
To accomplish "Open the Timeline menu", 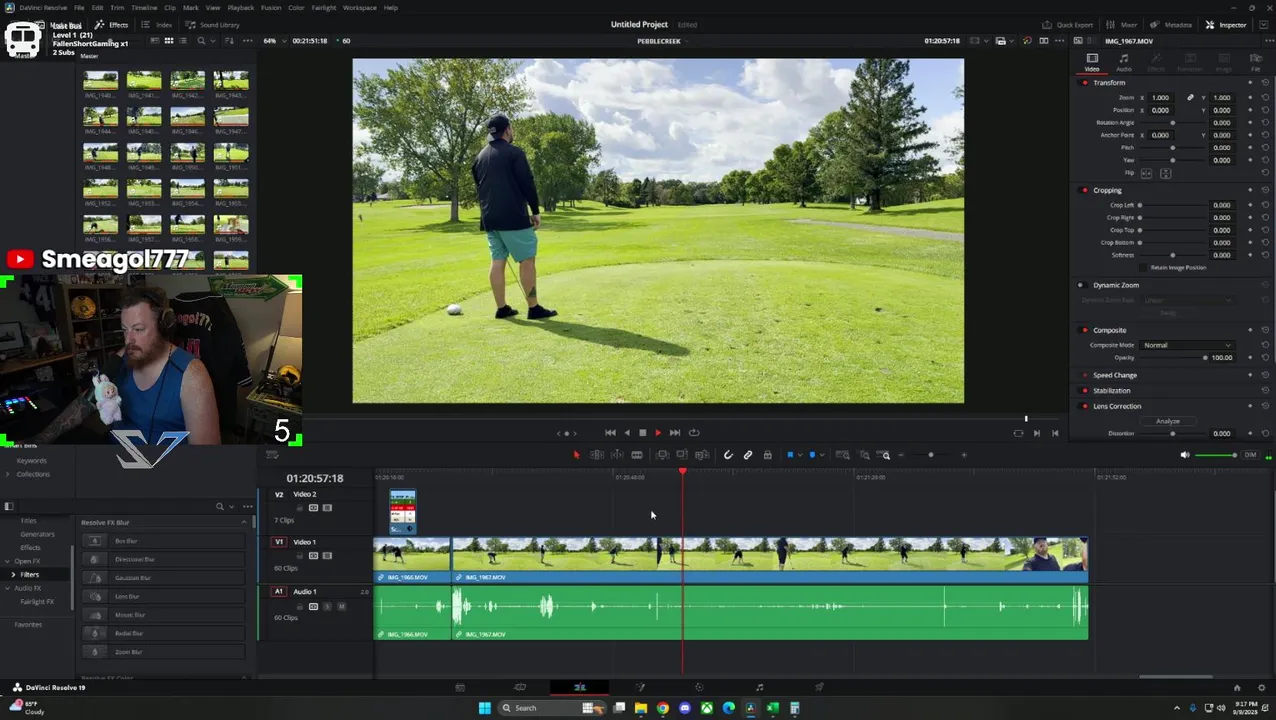I will click(144, 7).
